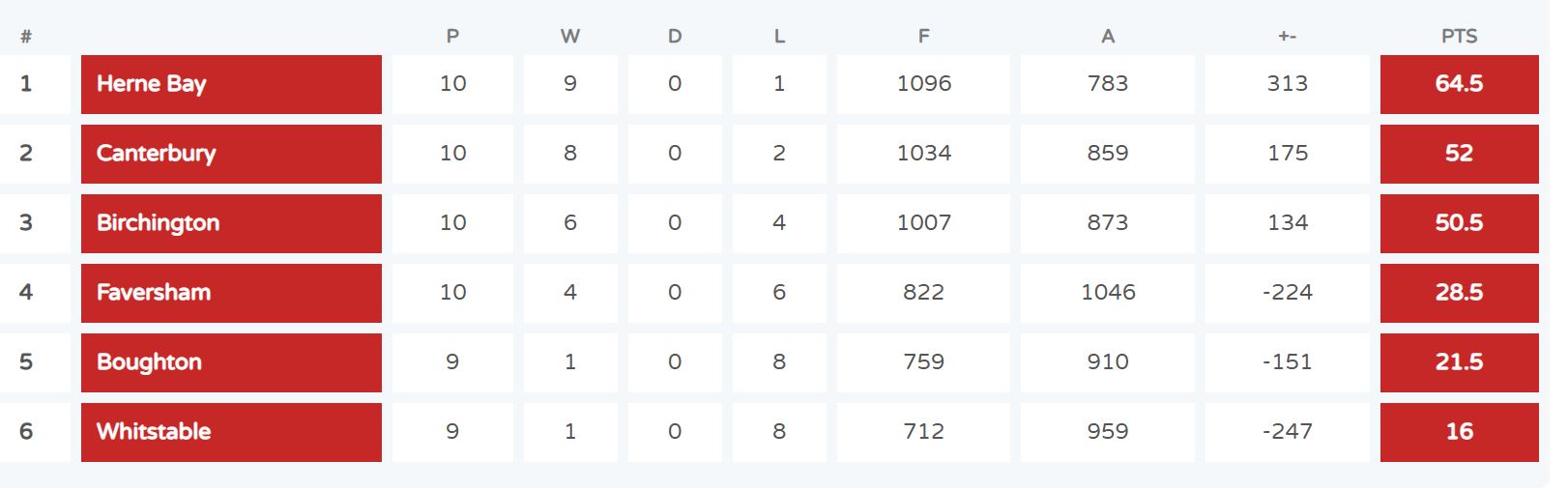Click the # rank column header
The image size is (1568, 490).
point(26,37)
